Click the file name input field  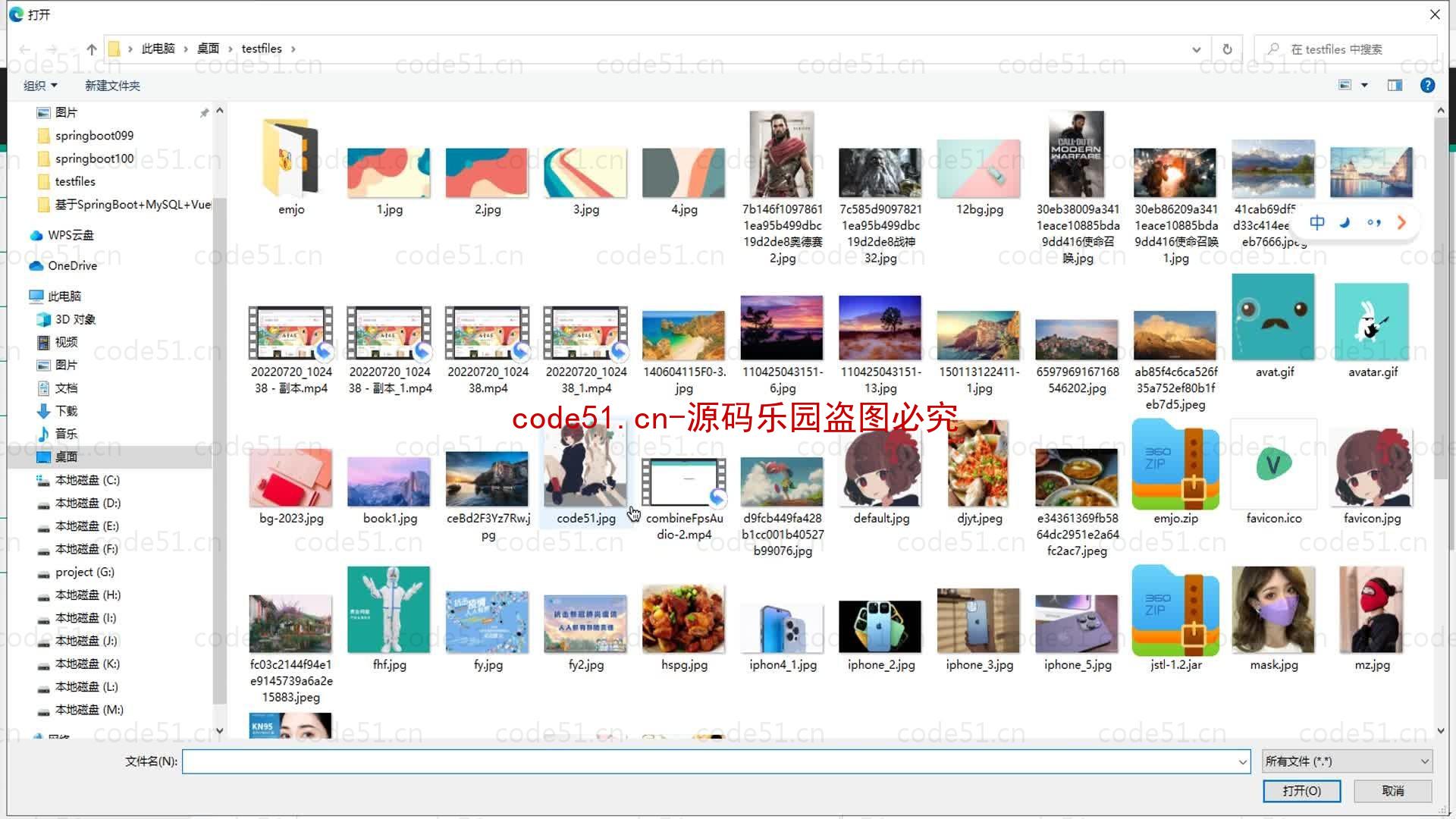point(716,761)
